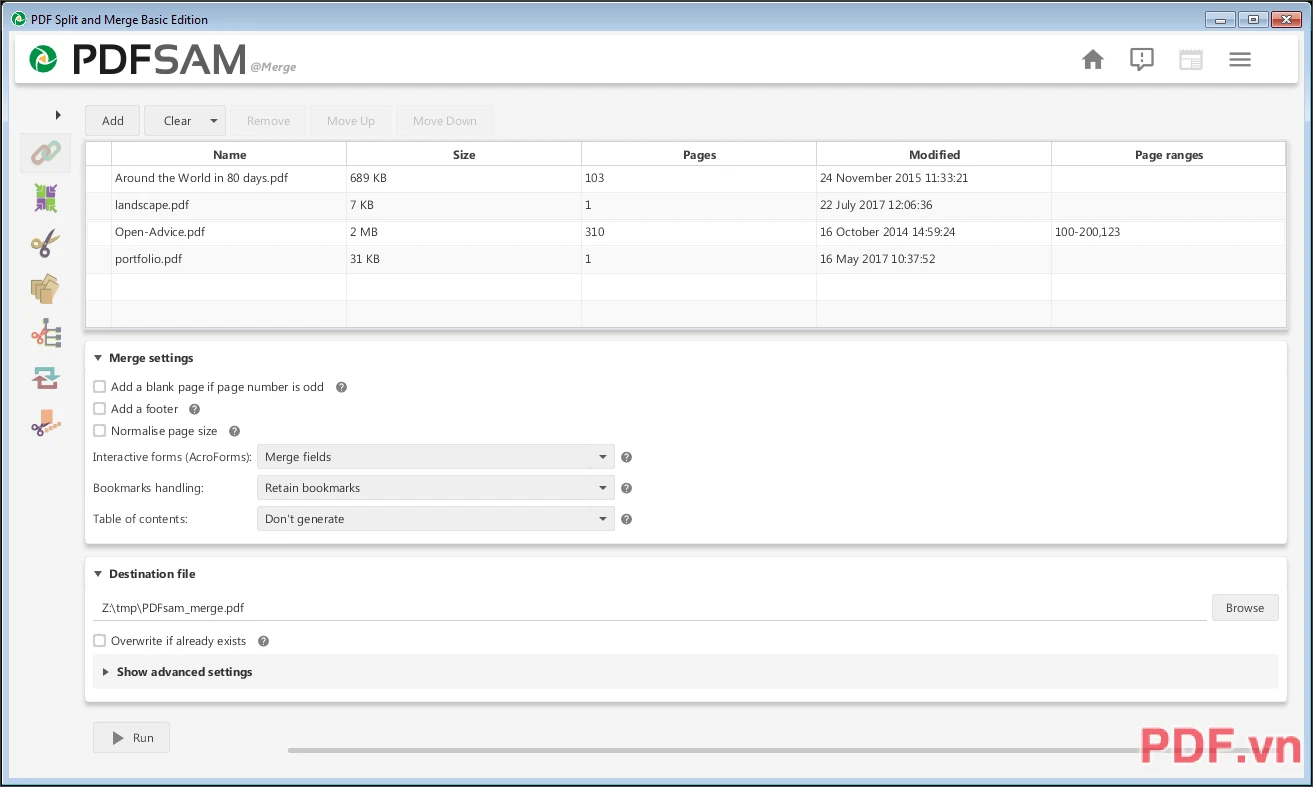Click the destination file path field

tap(650, 608)
